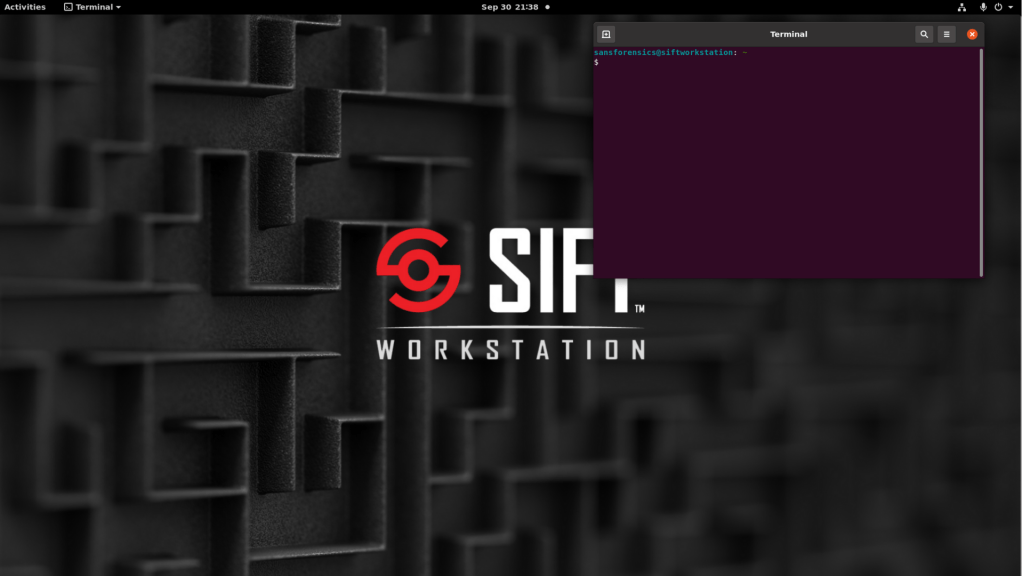Screen dimensions: 1022x576
Task: Open the Activities overview
Action: click(x=25, y=7)
